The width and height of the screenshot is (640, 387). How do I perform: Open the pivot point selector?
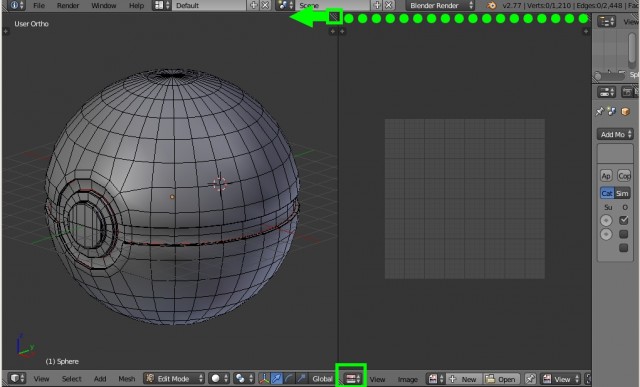pyautogui.click(x=244, y=378)
